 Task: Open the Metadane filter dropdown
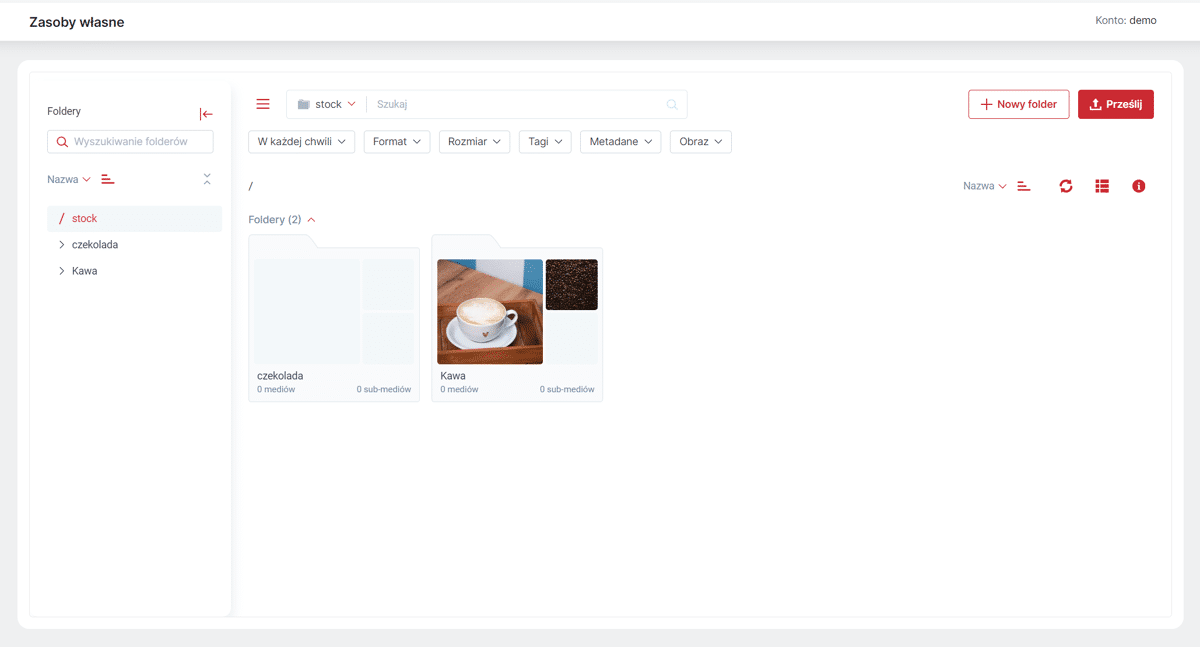point(620,142)
